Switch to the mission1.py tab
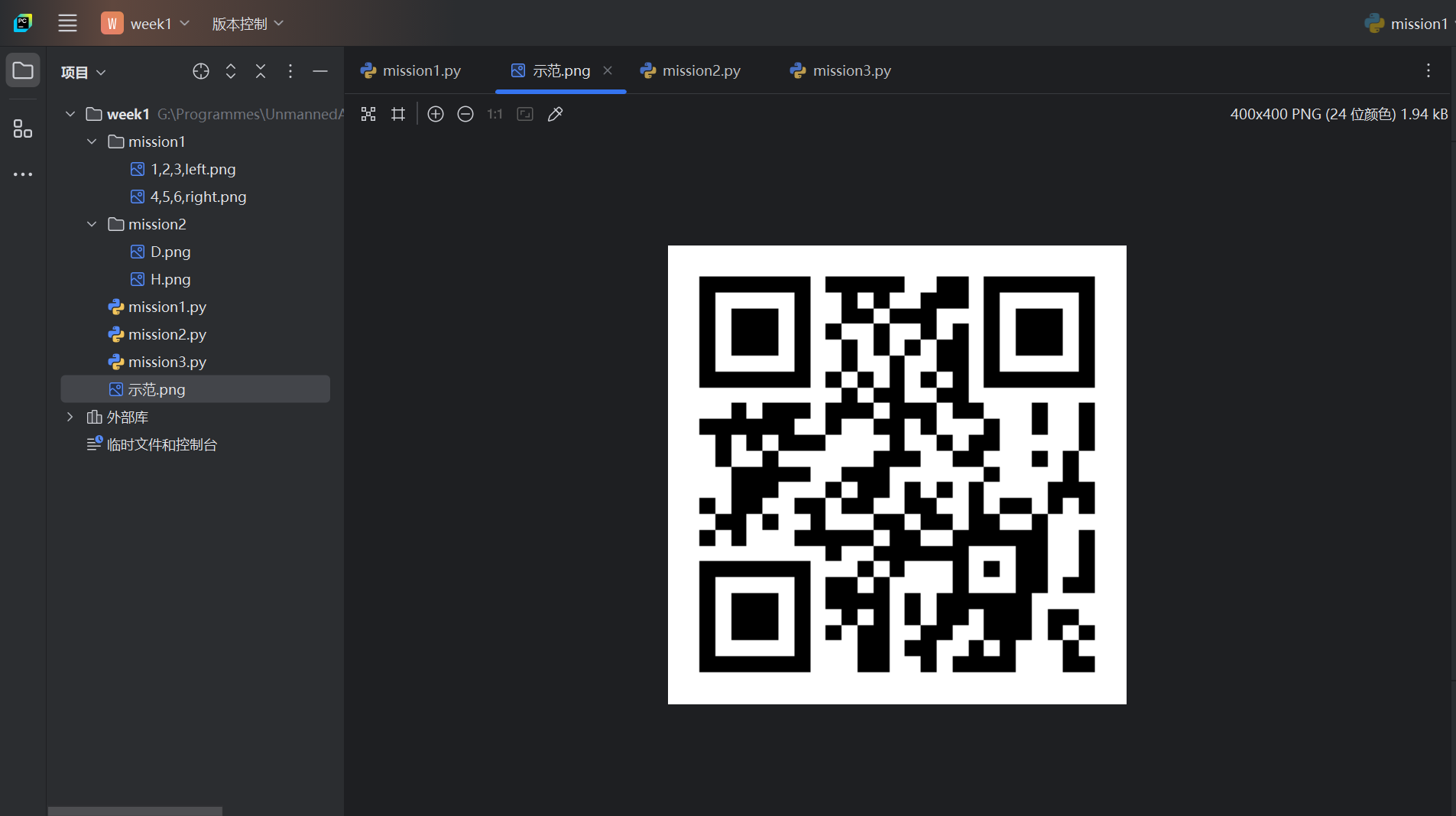The width and height of the screenshot is (1456, 816). (x=411, y=70)
